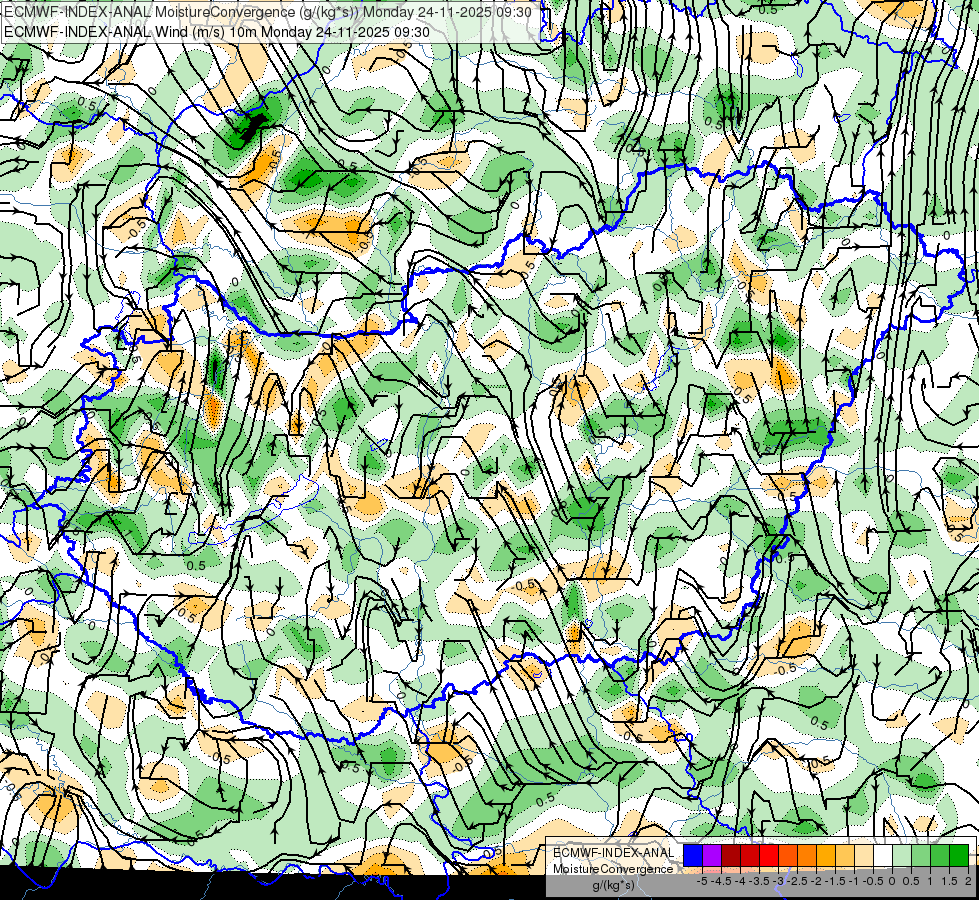The image size is (979, 900).
Task: Click the '2' legend tick label
Action: pos(968,881)
